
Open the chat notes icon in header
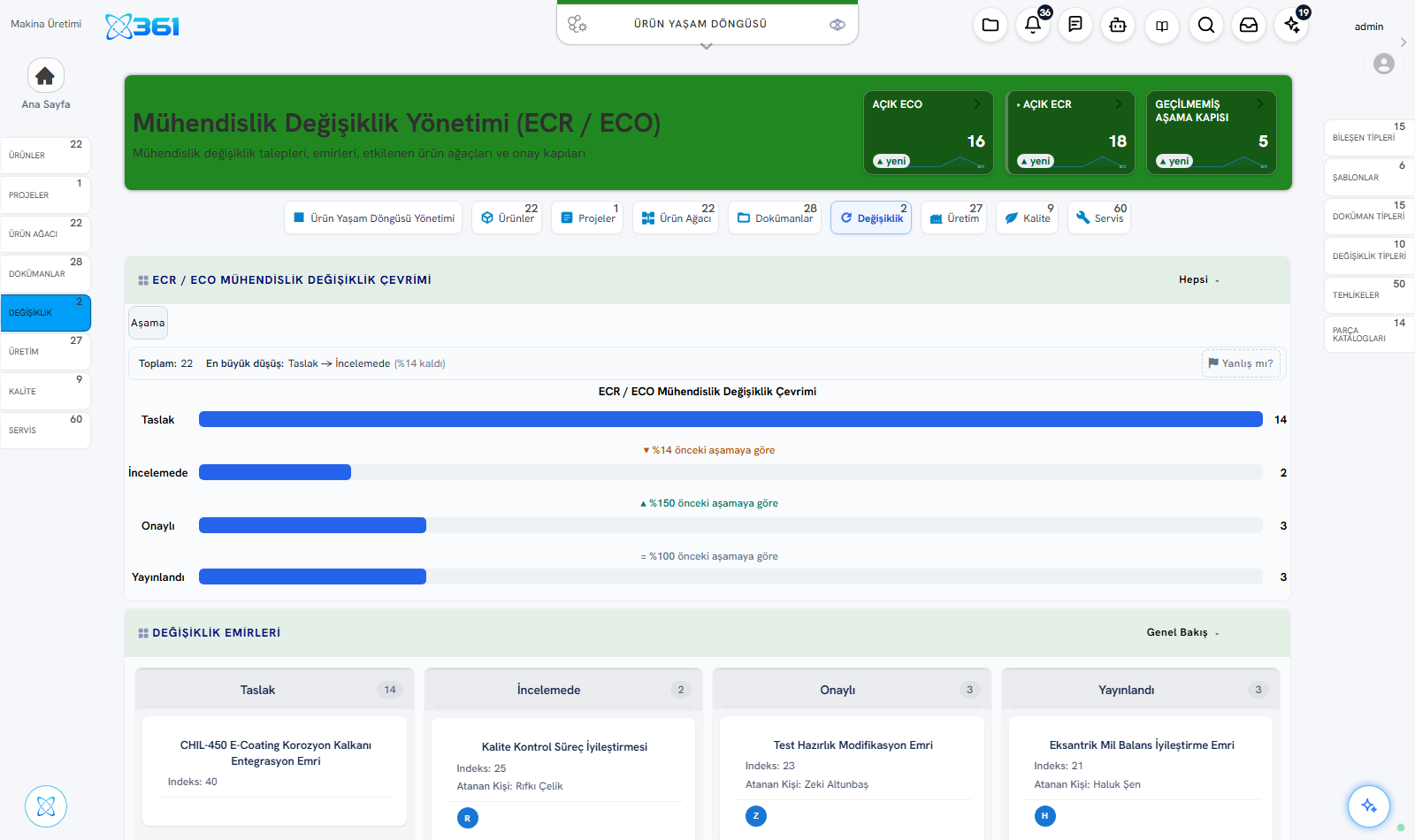[1075, 25]
